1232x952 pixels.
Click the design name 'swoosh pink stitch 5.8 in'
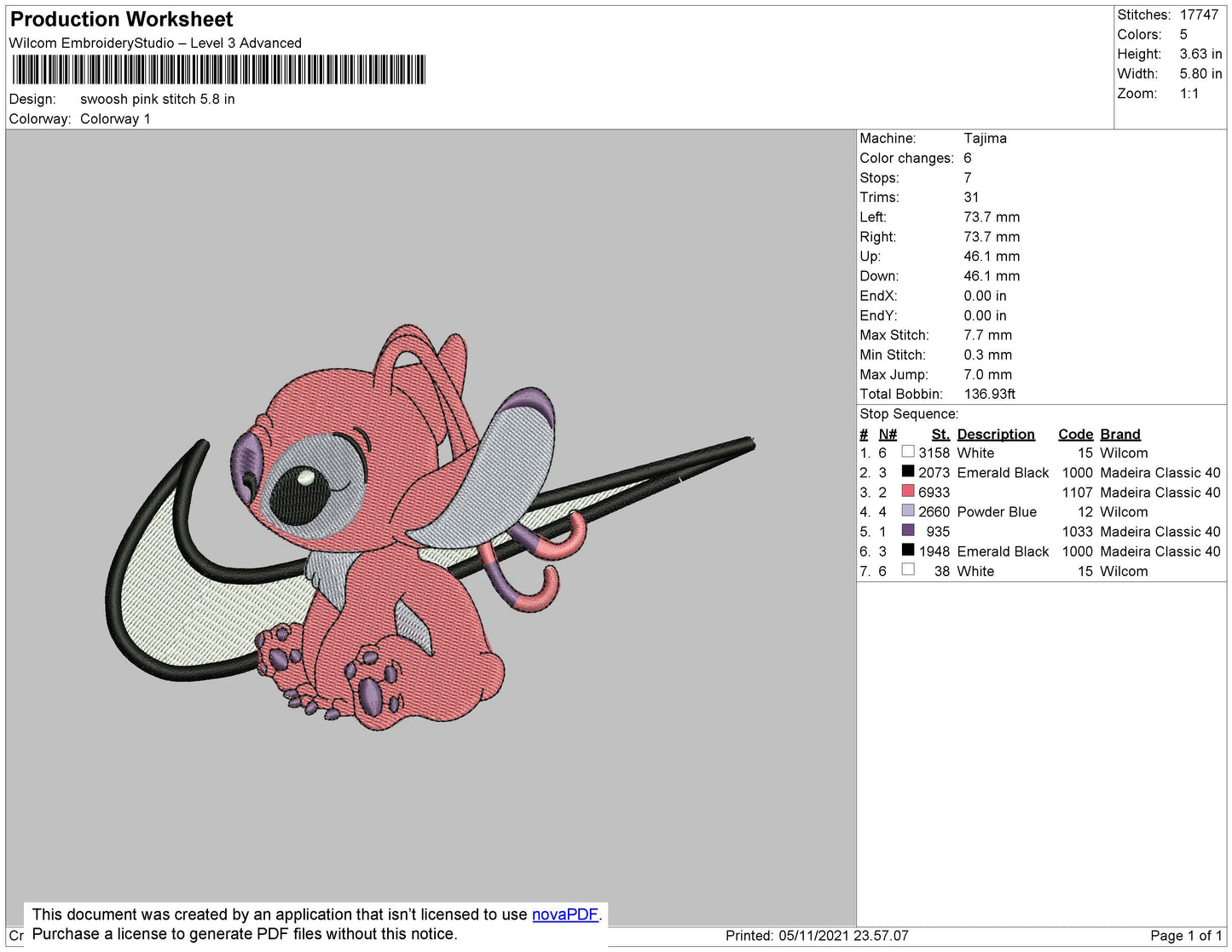pyautogui.click(x=158, y=99)
